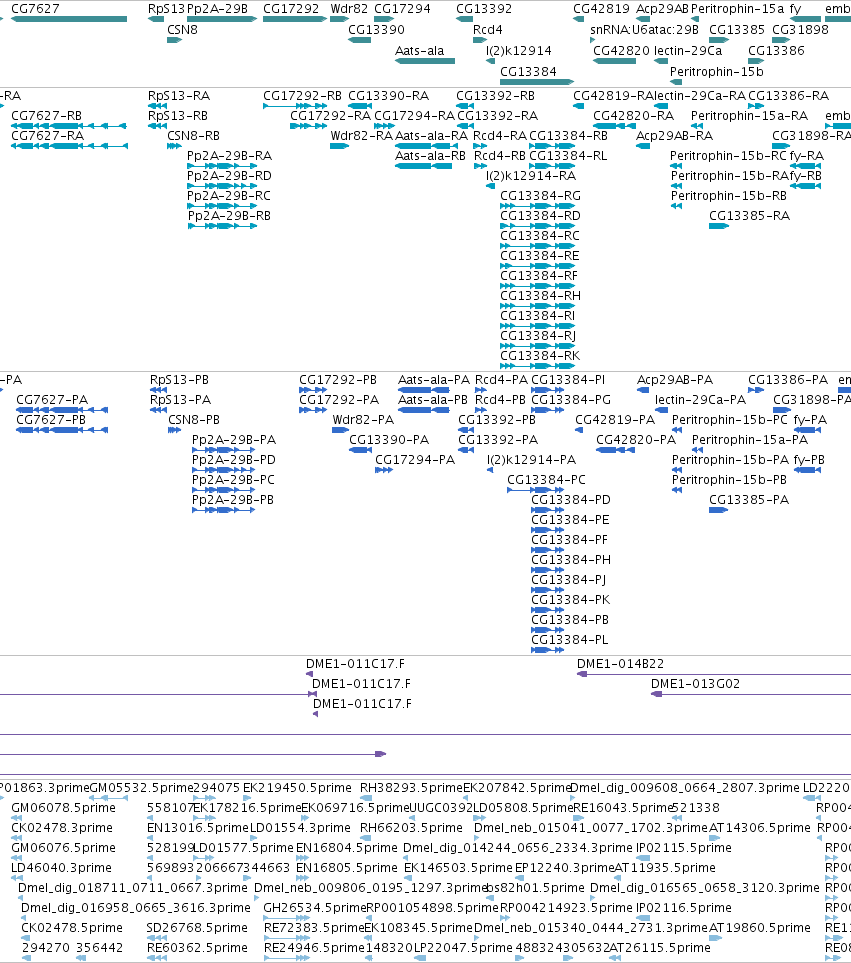
Task: Select the RpS13-RA transcript label
Action: (x=179, y=95)
